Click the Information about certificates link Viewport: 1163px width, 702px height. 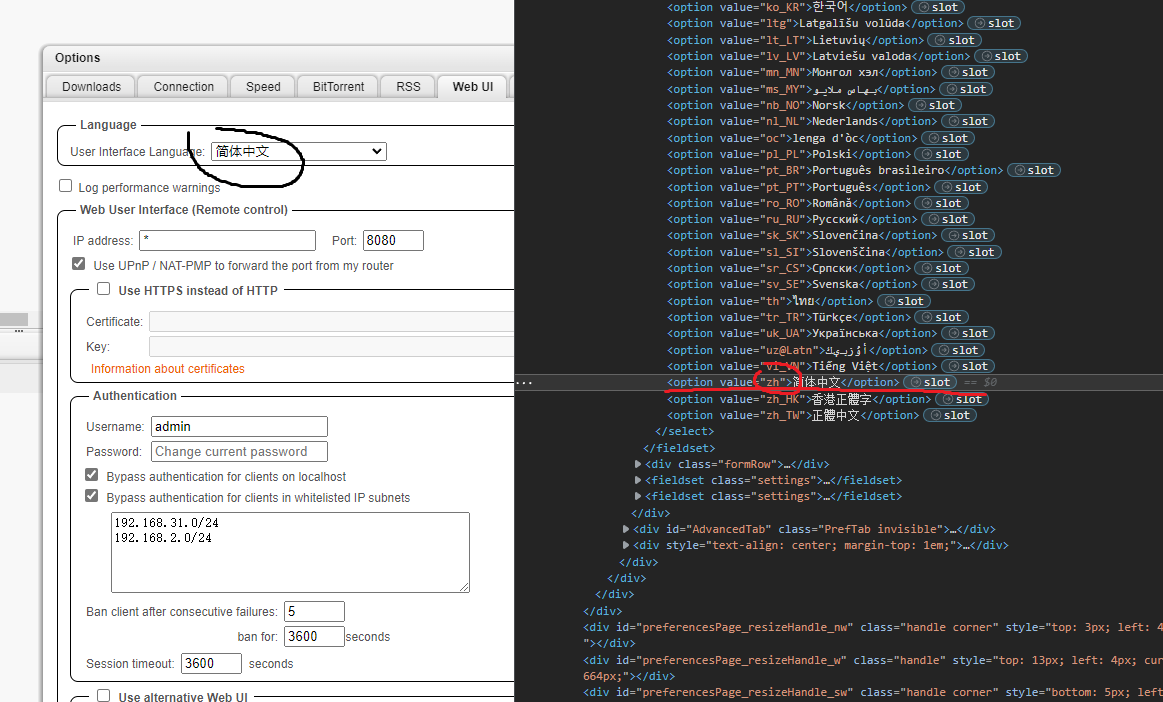point(167,368)
